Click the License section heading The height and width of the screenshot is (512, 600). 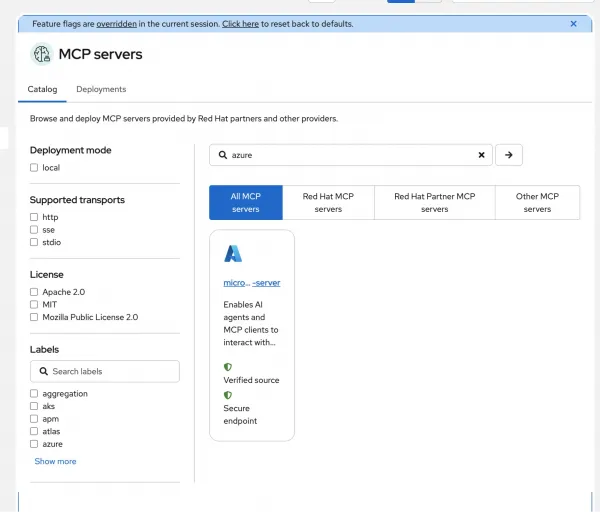tap(47, 274)
